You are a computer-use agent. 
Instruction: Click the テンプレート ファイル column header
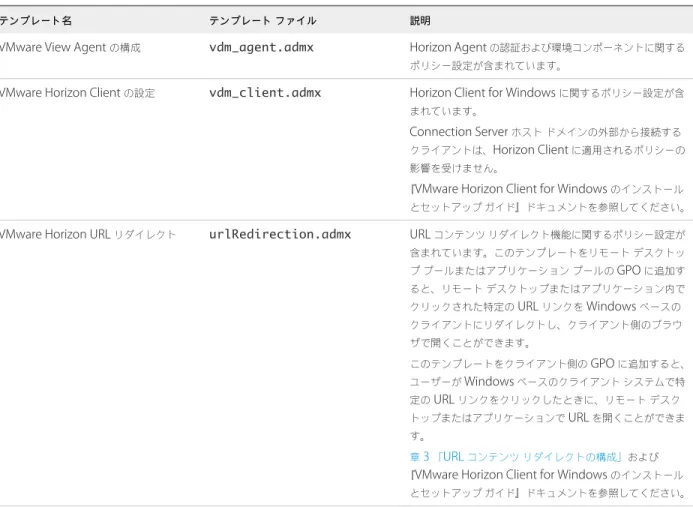263,21
